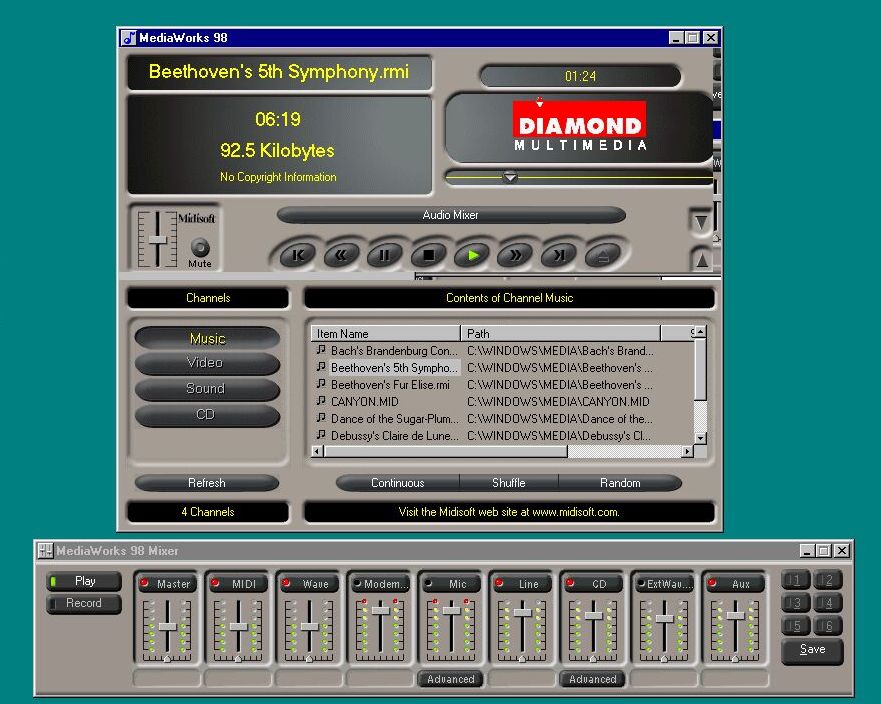Toggle the CD channel mute light
Screen dimensions: 881x704
[x=570, y=583]
